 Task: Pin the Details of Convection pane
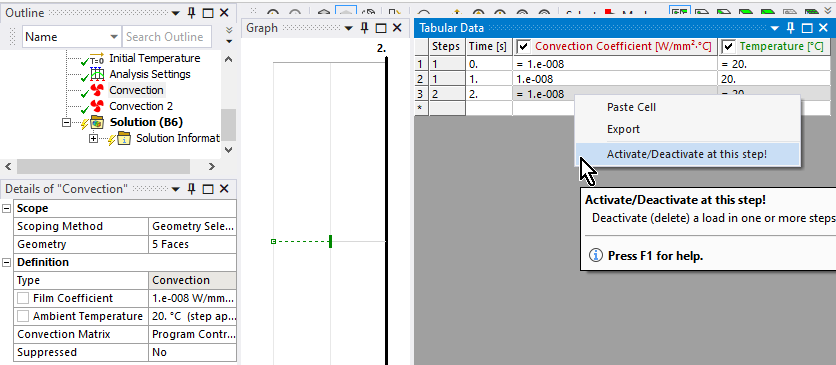(x=192, y=189)
